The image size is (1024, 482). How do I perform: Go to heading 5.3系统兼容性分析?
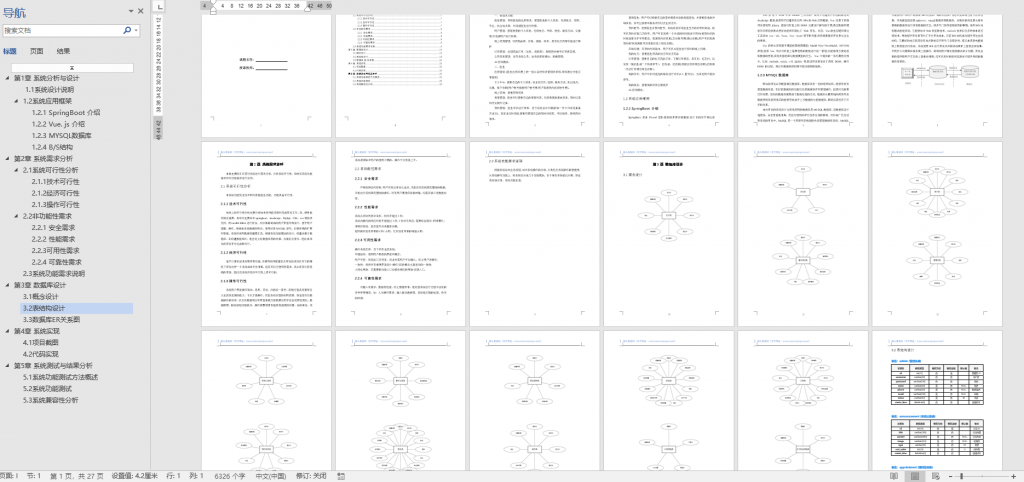coord(51,400)
